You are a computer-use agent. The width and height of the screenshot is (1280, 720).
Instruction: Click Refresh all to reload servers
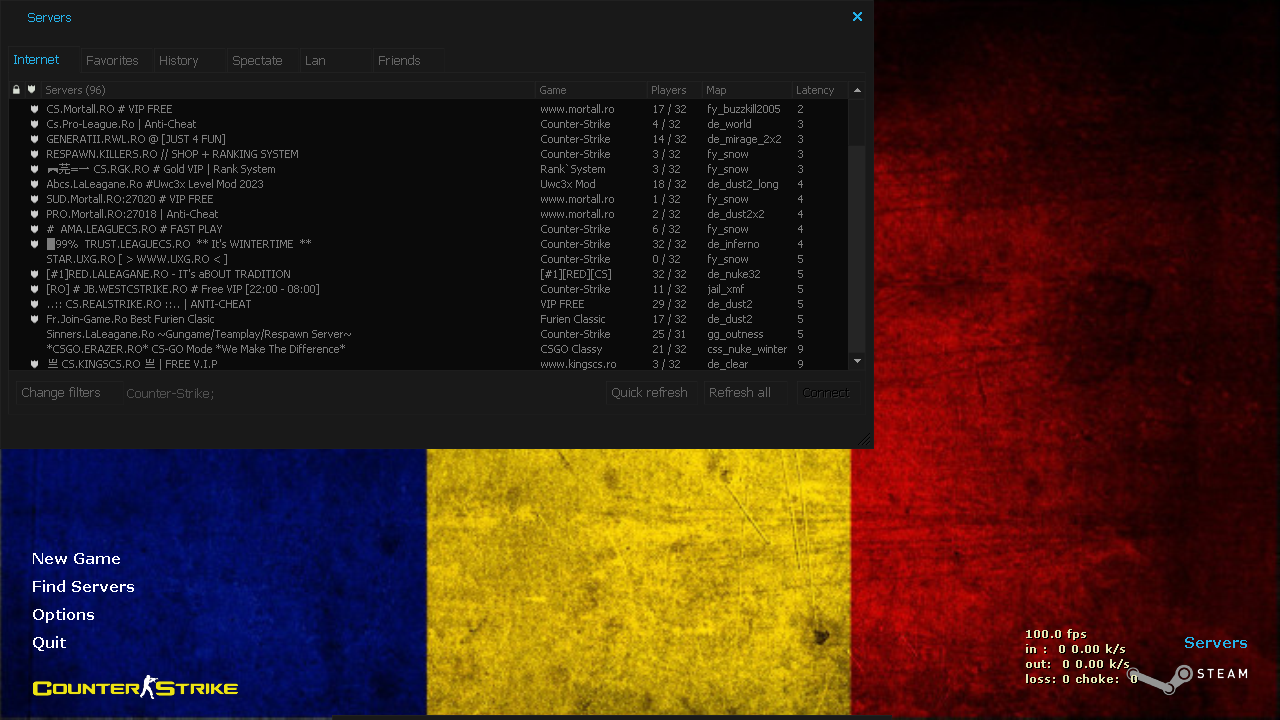point(740,392)
